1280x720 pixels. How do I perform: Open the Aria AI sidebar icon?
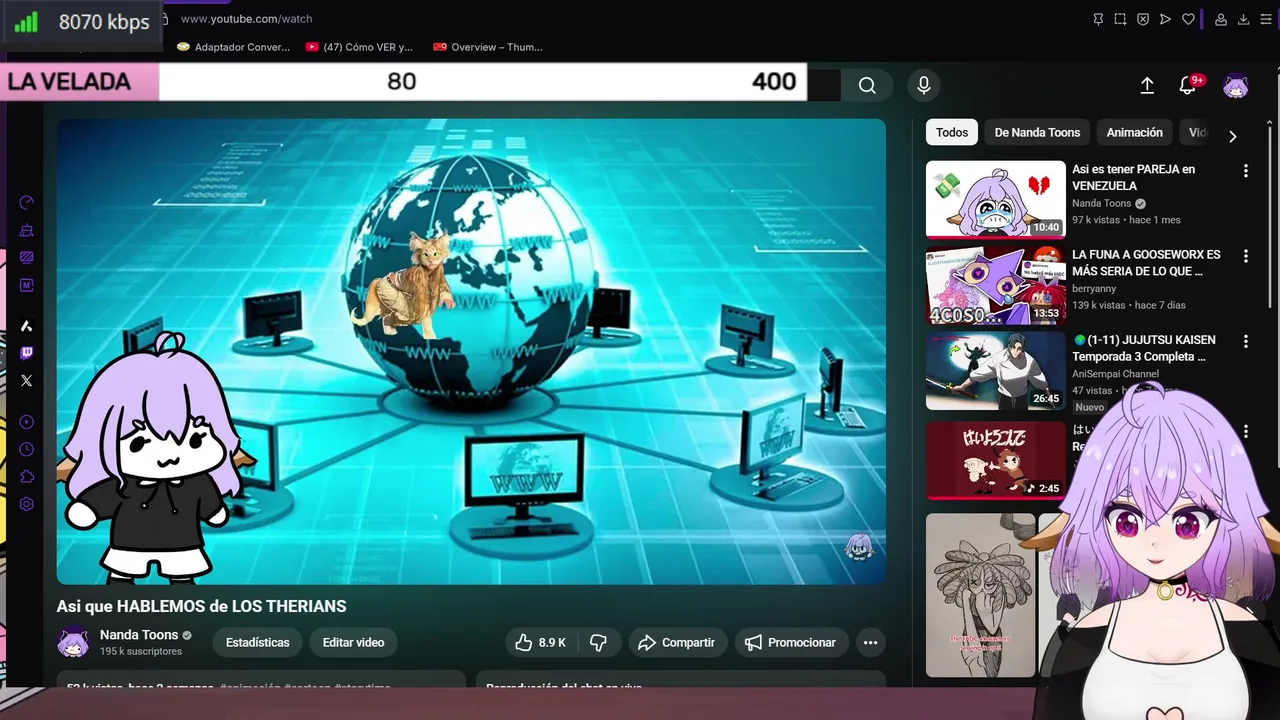tap(27, 326)
